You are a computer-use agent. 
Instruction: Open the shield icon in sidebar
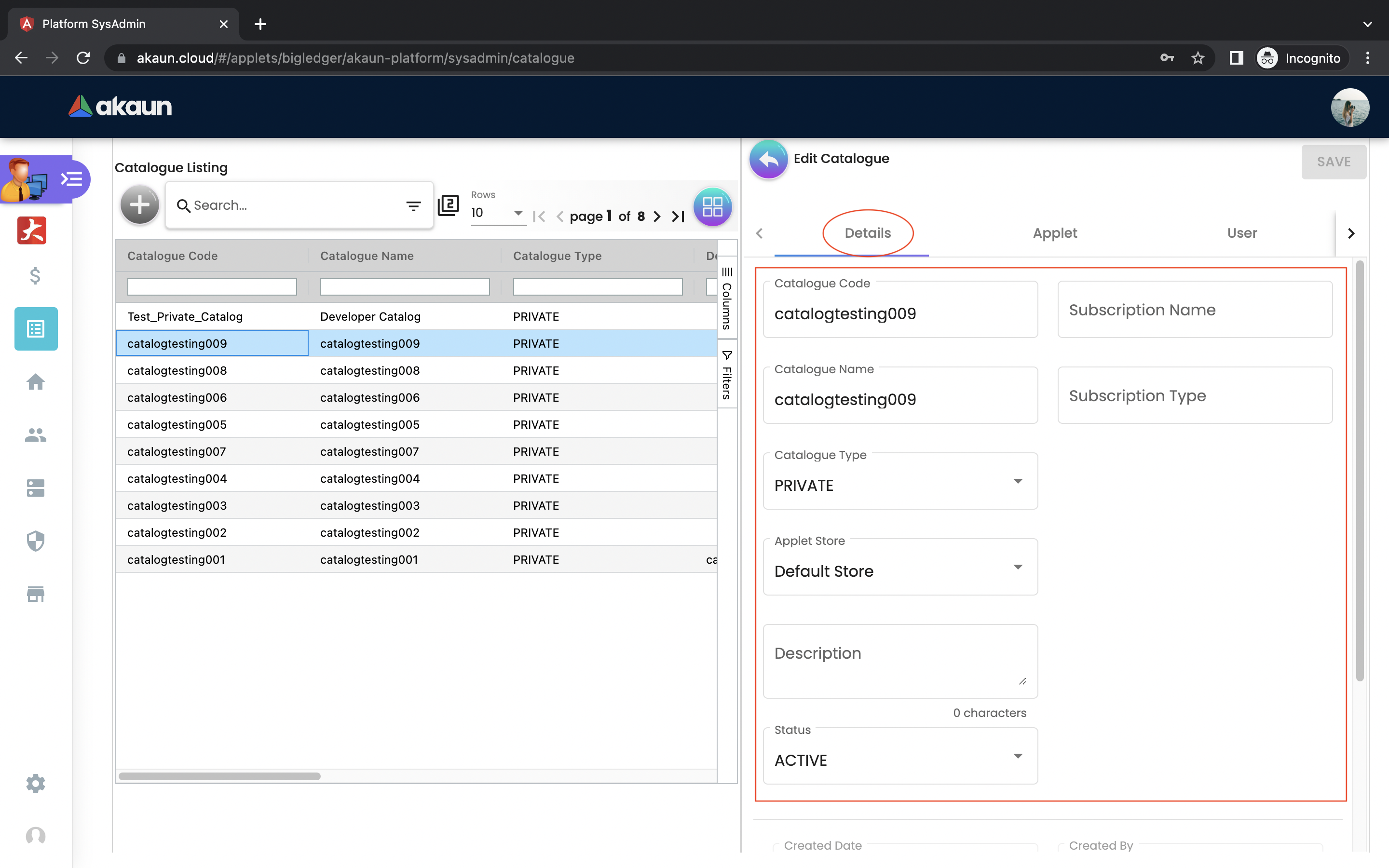(x=36, y=541)
